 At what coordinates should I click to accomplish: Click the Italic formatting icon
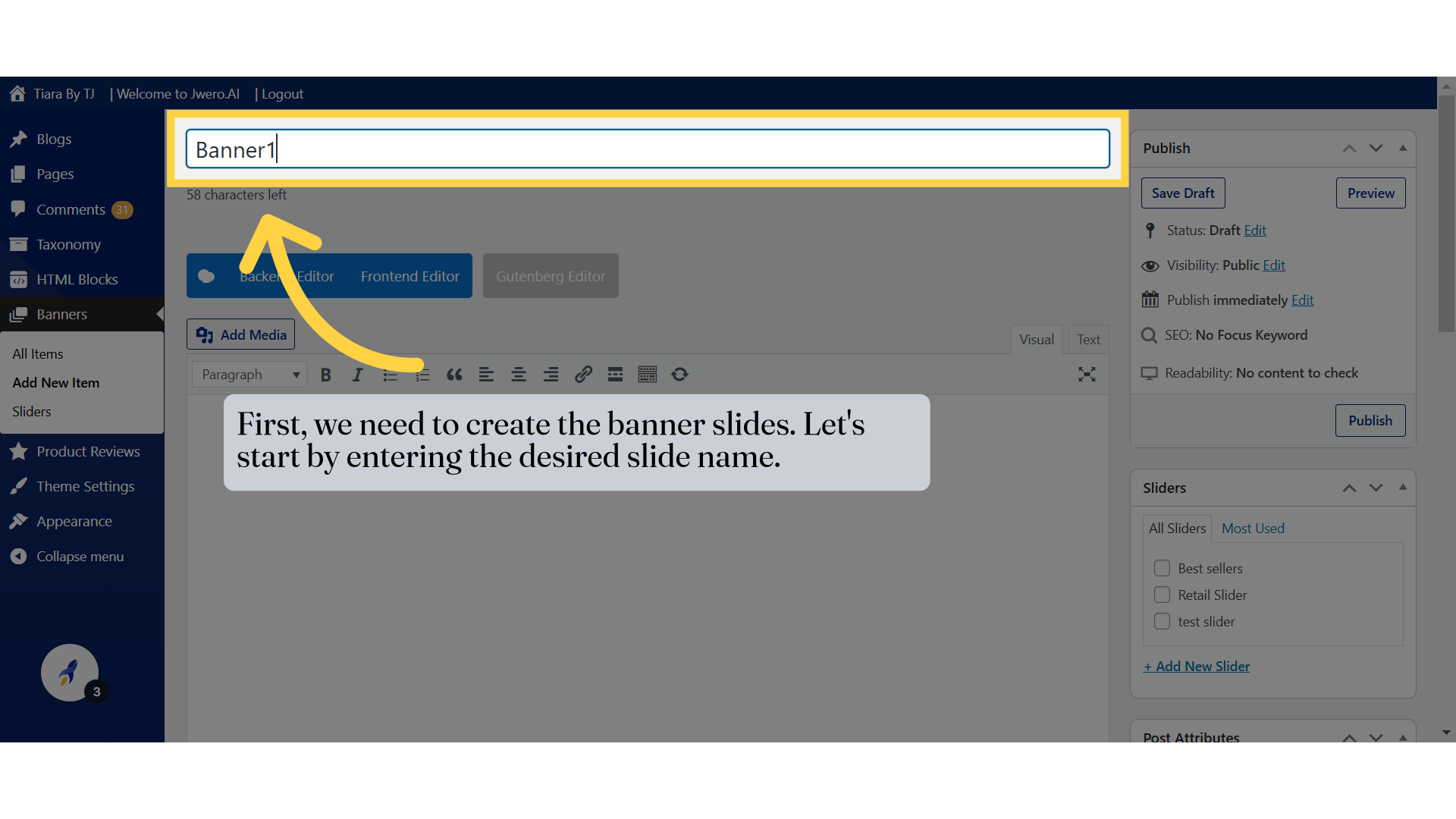[358, 374]
